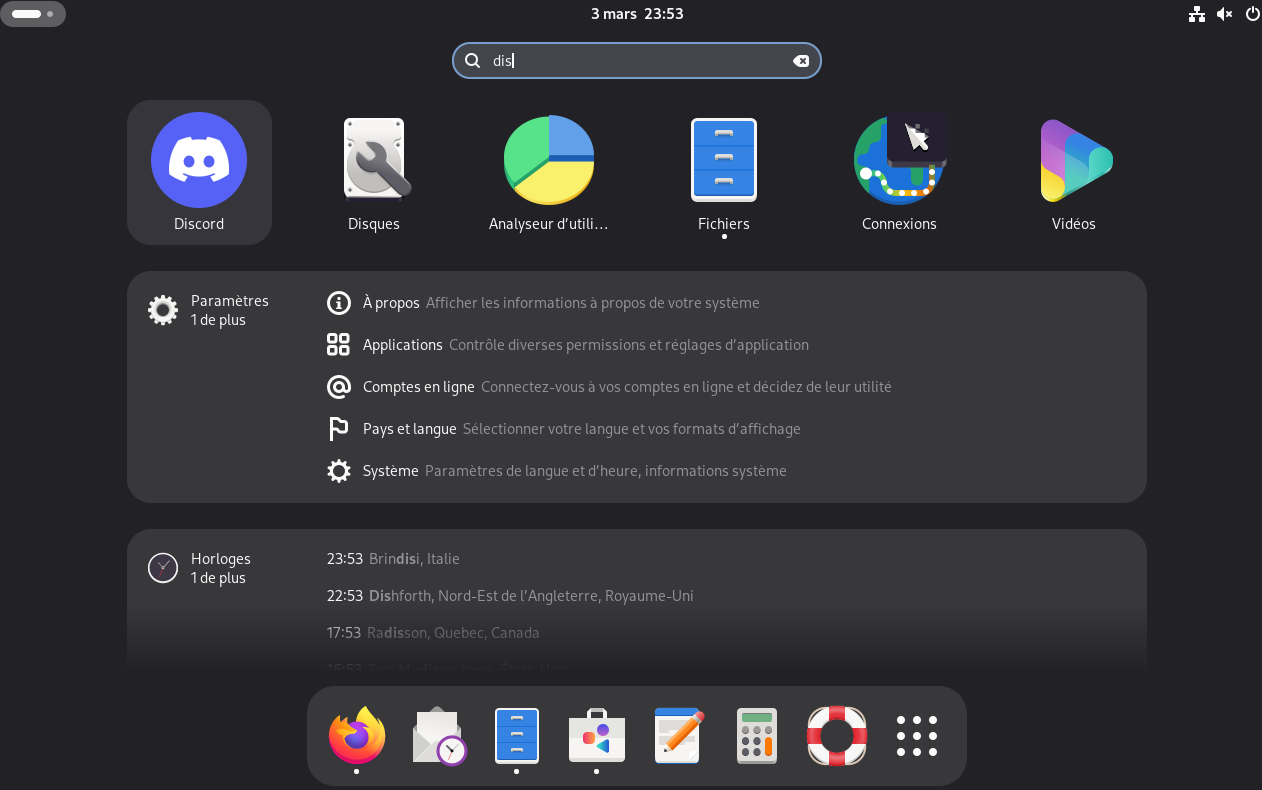Screen dimensions: 1262x790
Task: Show all applications grid
Action: [x=917, y=736]
